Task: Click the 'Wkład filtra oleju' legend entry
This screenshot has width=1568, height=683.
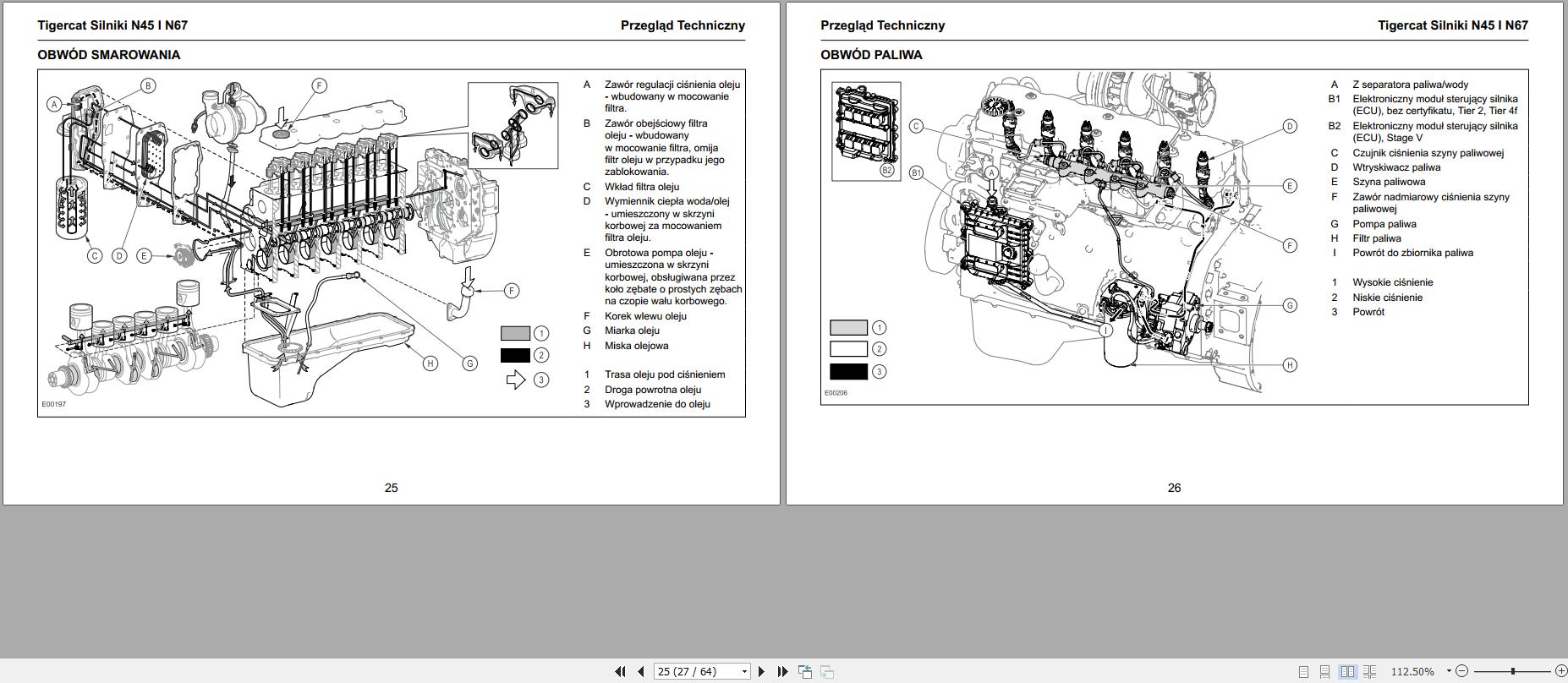Action: (x=642, y=187)
